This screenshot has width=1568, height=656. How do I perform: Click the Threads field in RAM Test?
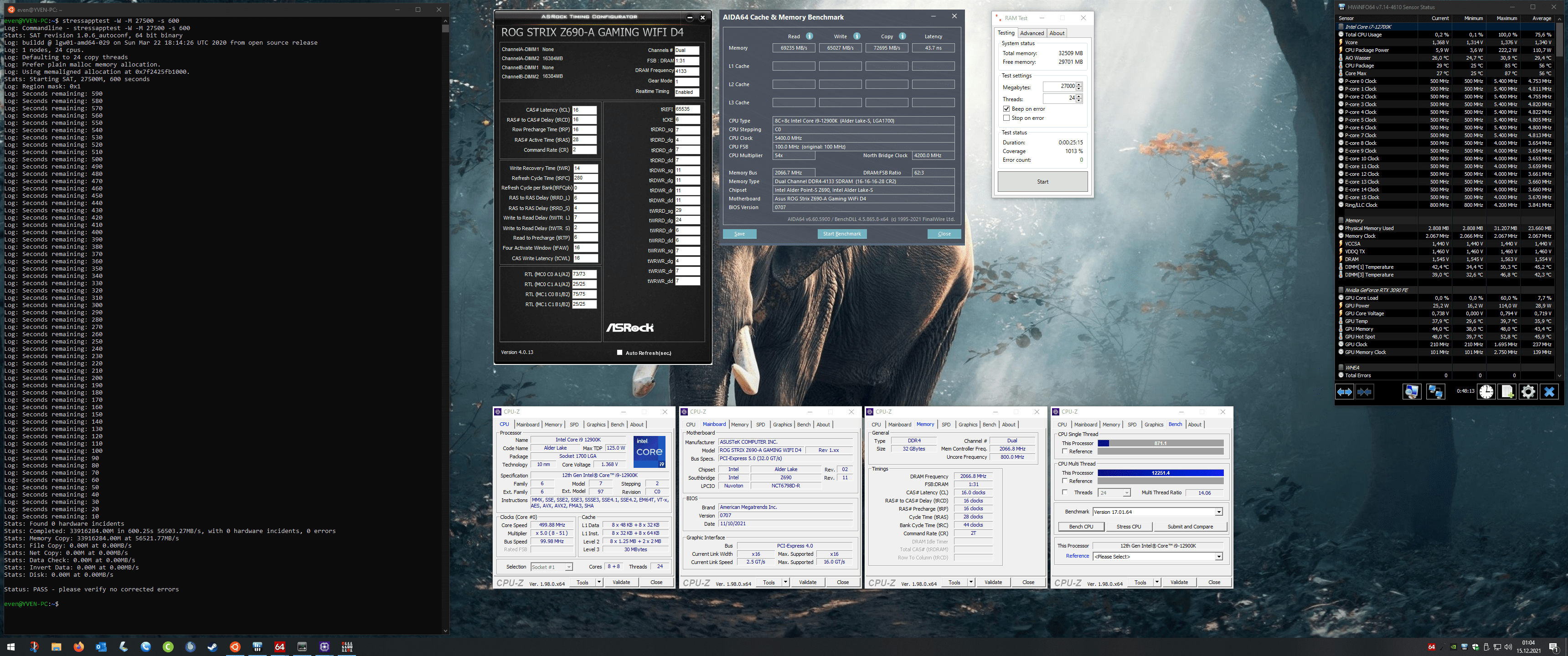[x=1059, y=98]
